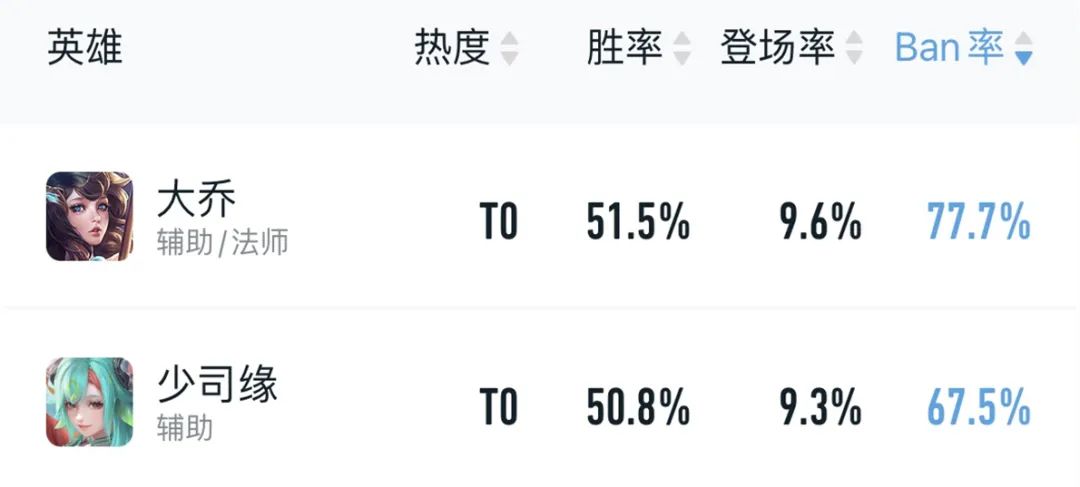Select 大乔's 77.7% Ban rate value
The width and height of the screenshot is (1080, 487).
coord(979,222)
